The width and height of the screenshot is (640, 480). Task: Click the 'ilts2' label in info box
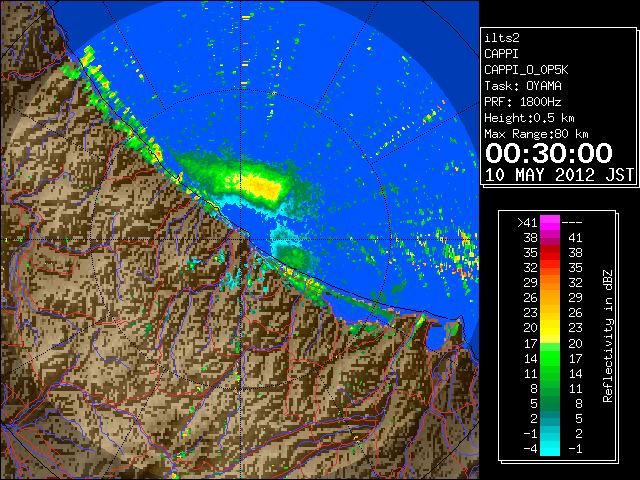[502, 38]
